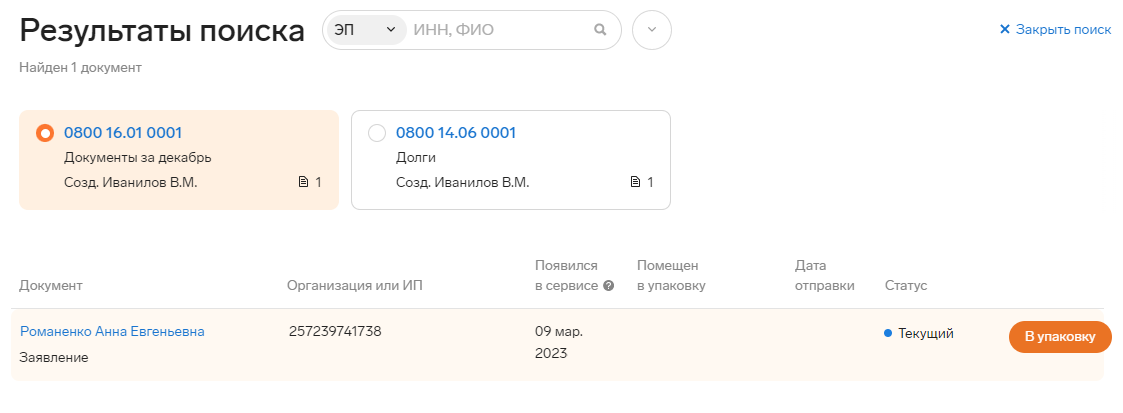Click the X icon beside Закрыть поиск

[x=1004, y=29]
